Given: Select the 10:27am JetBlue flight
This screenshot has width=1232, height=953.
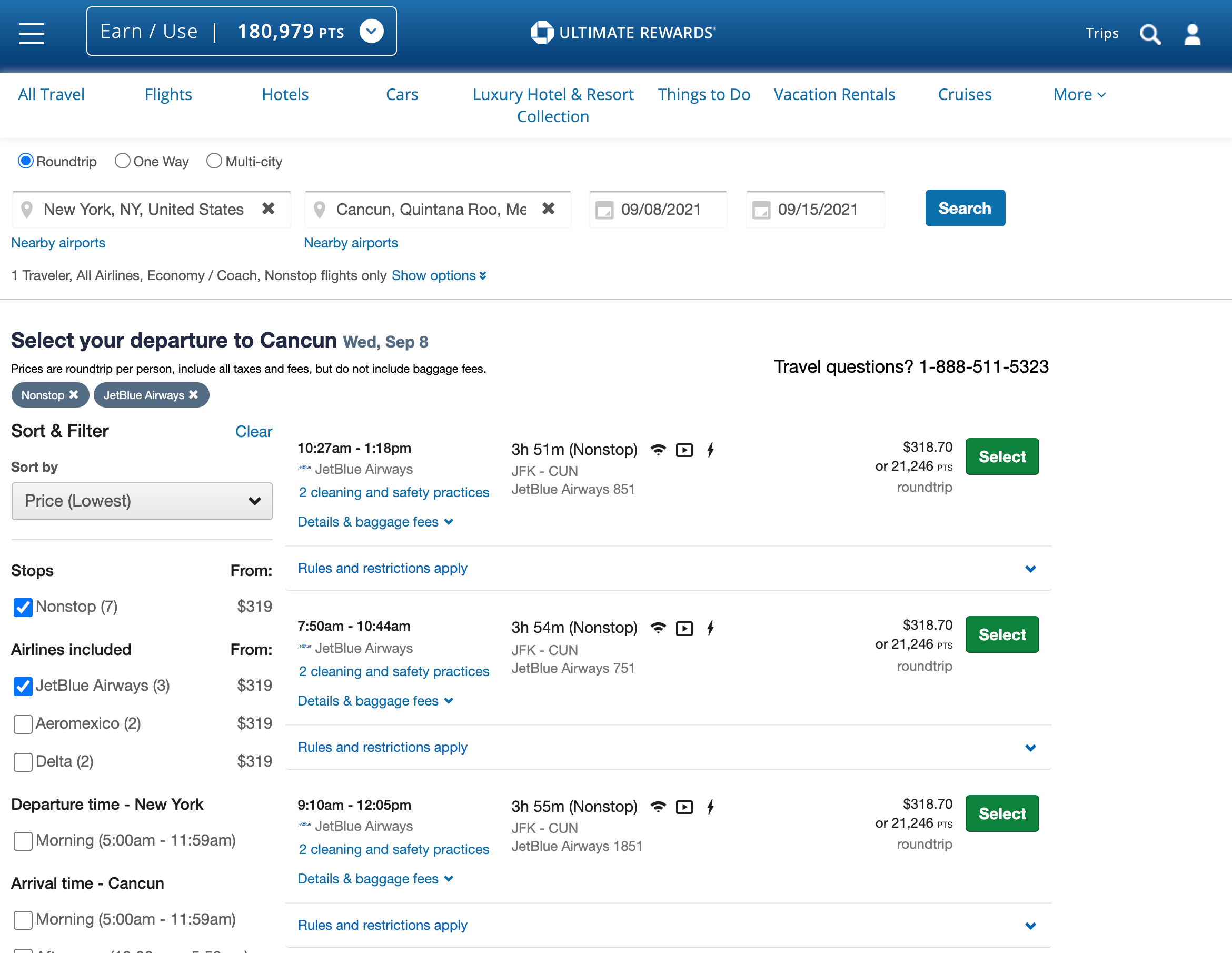Looking at the screenshot, I should 1002,456.
